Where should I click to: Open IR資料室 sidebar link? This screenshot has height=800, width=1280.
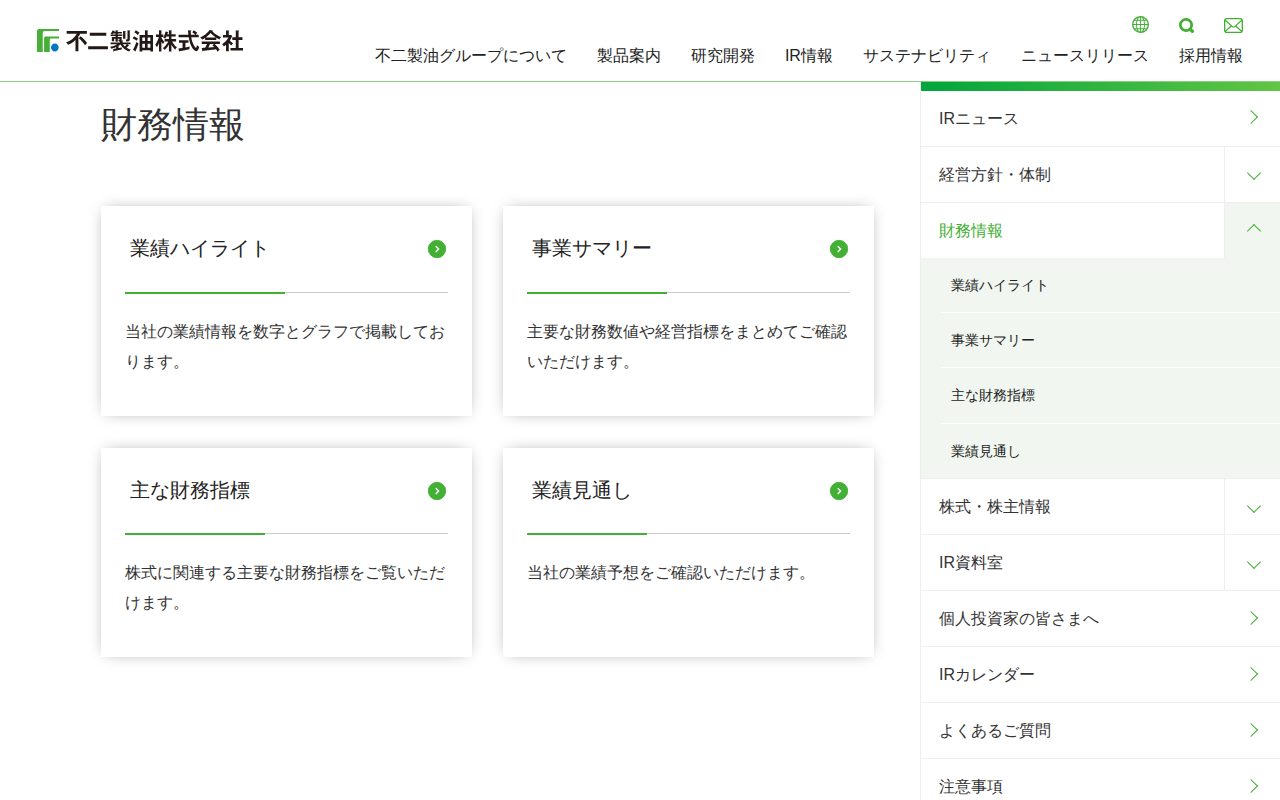coord(1072,563)
